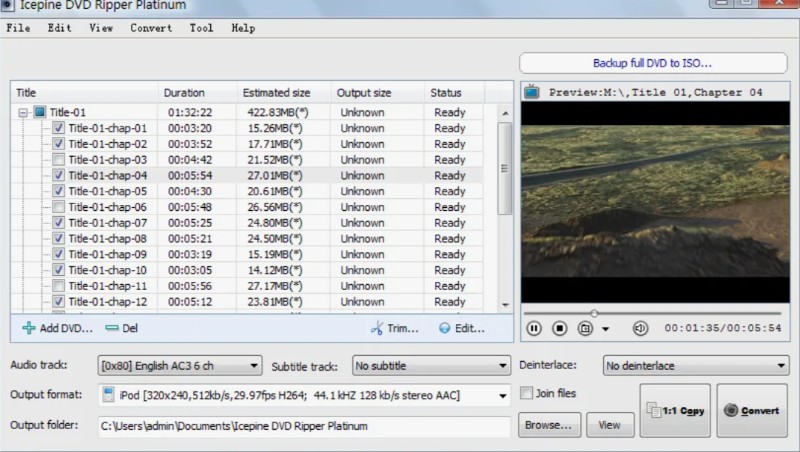Click the Add DVD plus icon
800x452 pixels.
point(28,328)
